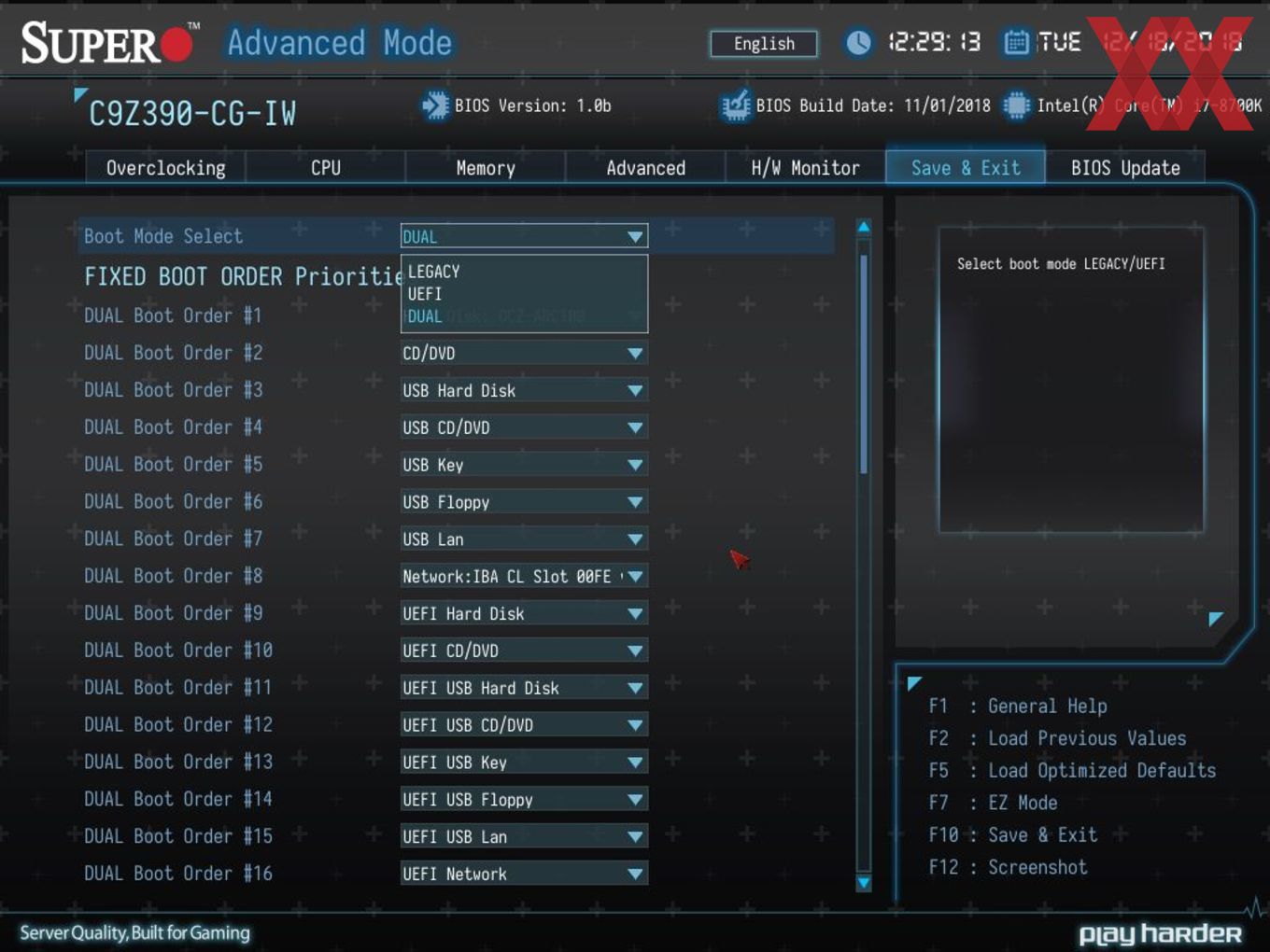
Task: Switch to the CPU tab
Action: click(x=326, y=168)
